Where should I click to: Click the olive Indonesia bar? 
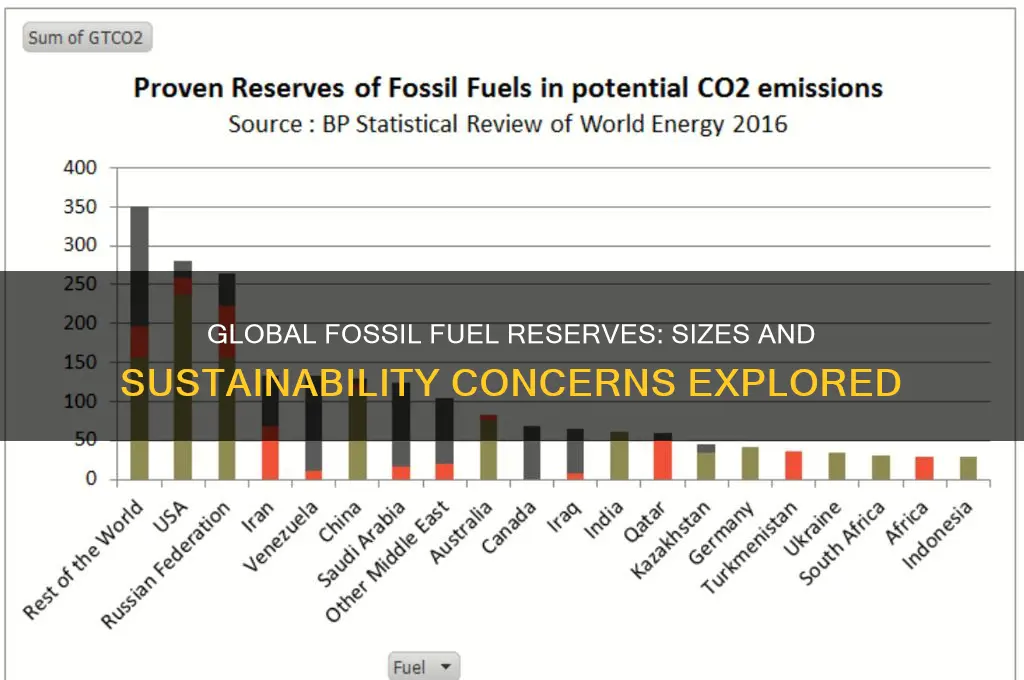point(968,468)
